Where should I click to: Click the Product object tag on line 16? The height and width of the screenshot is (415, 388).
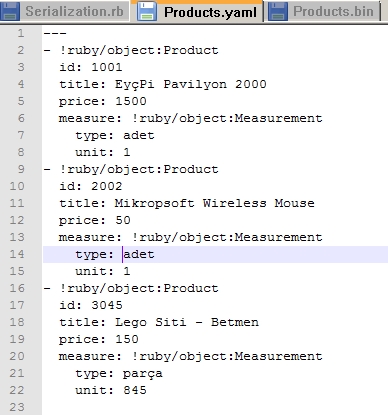tap(139, 288)
